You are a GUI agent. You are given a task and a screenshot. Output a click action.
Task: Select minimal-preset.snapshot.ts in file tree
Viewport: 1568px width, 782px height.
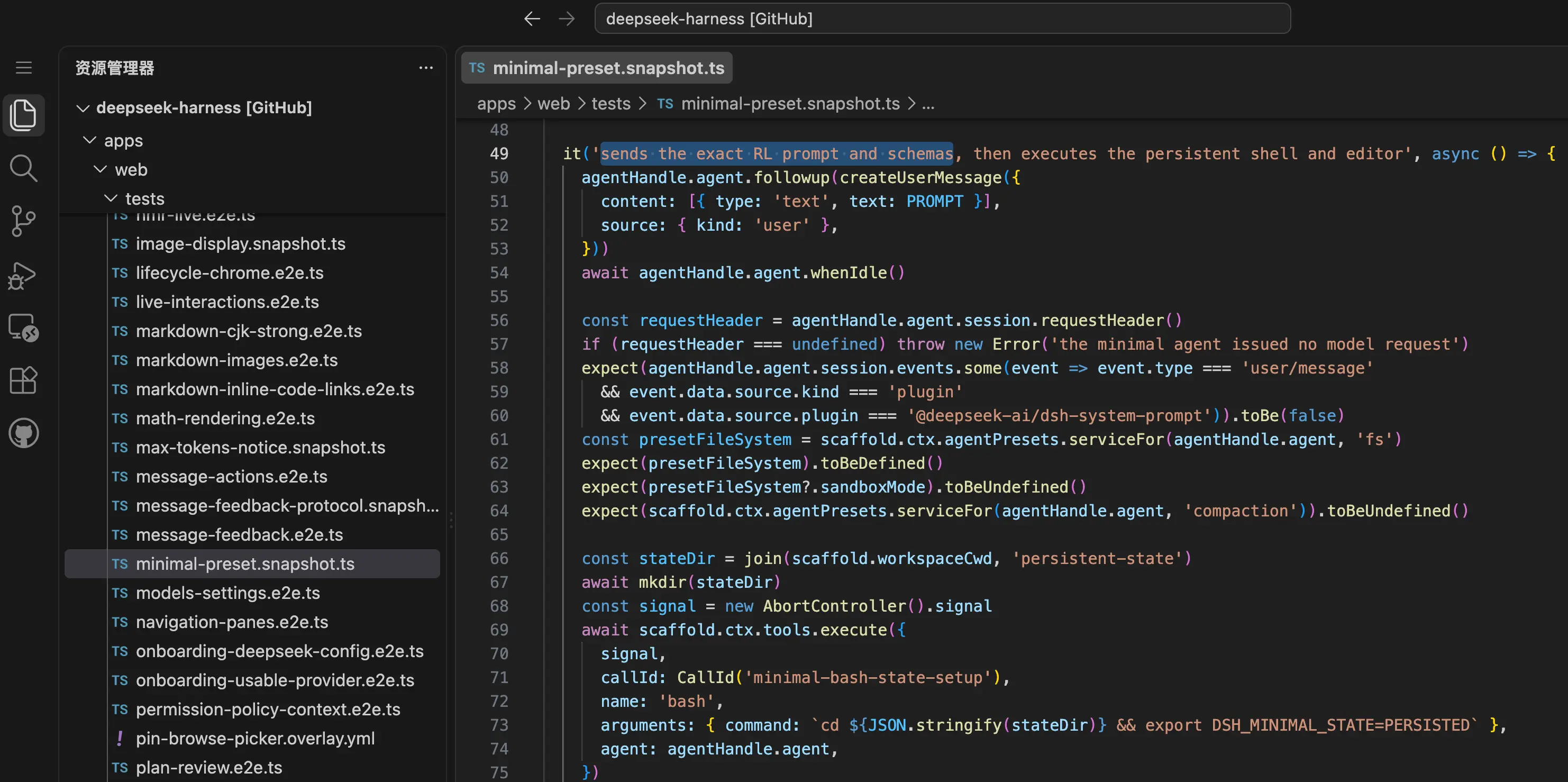(x=252, y=564)
